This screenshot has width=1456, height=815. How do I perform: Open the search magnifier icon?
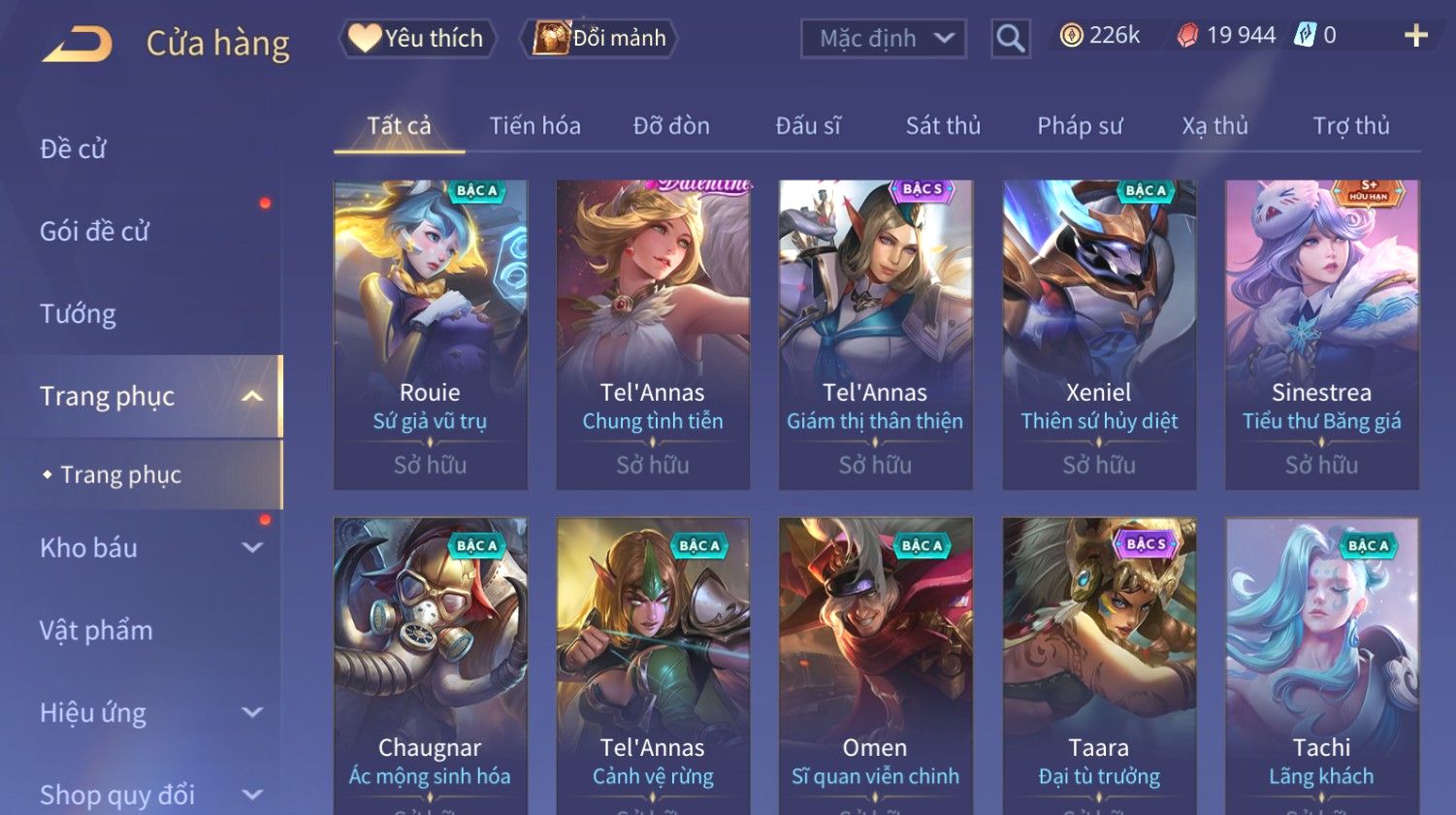[x=1010, y=39]
